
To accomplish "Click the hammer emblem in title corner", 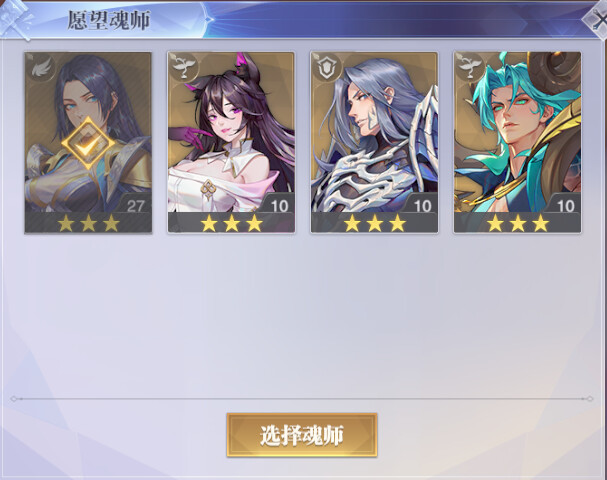I will coord(15,19).
